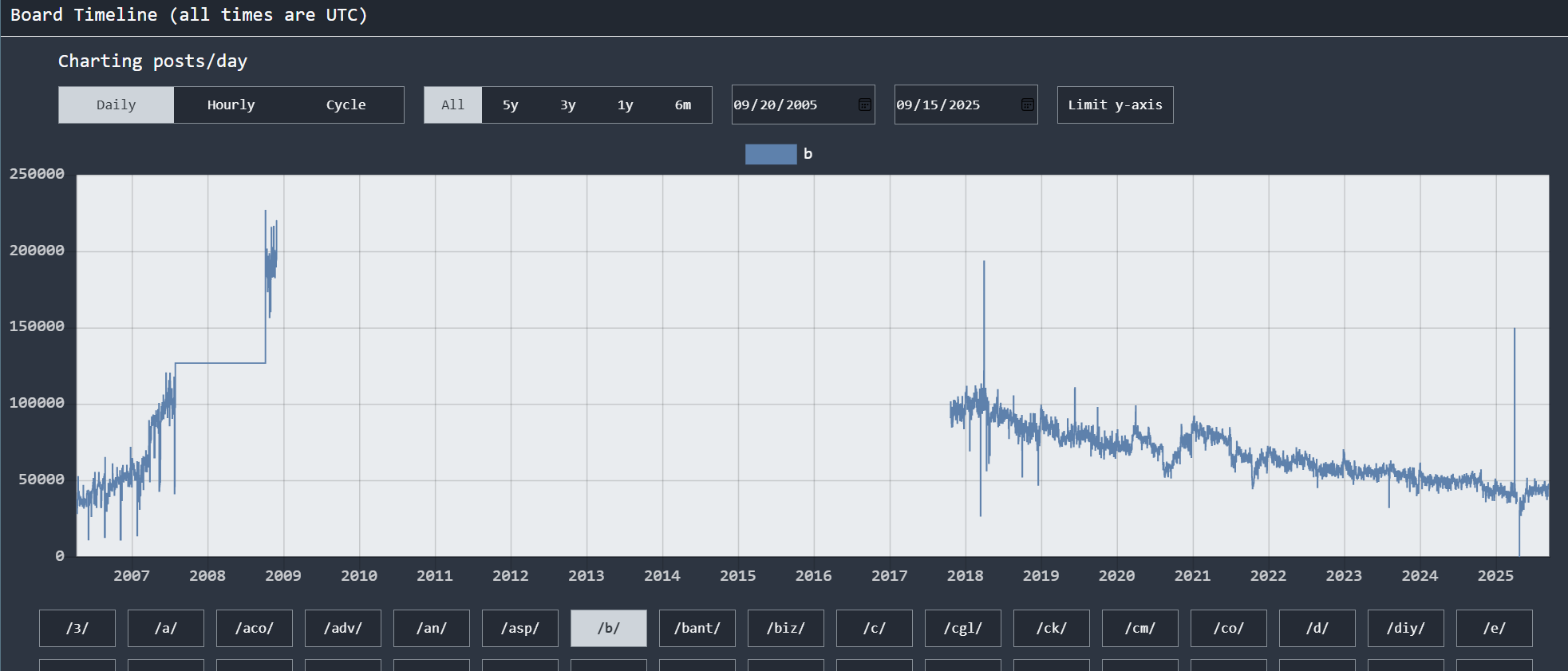This screenshot has width=1568, height=671.
Task: Edit the end date field 09/15/2025
Action: [966, 105]
